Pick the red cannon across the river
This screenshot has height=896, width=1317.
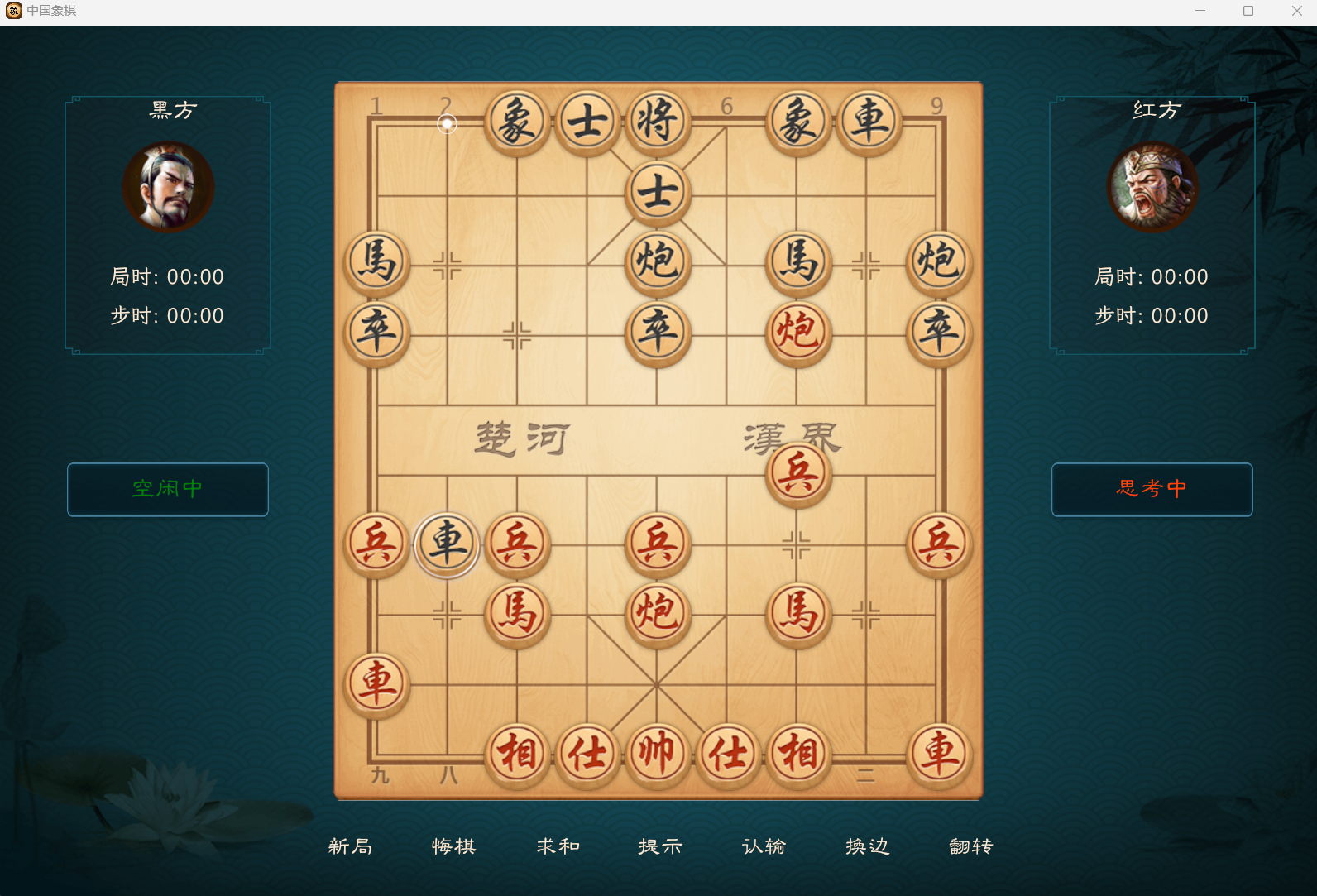click(x=797, y=333)
